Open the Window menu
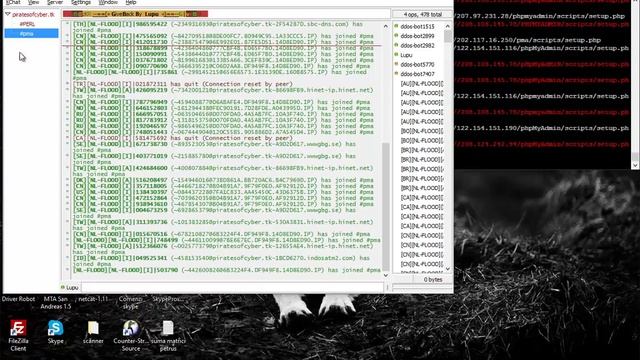Screen dimensions: 640x360 tap(108, 2)
